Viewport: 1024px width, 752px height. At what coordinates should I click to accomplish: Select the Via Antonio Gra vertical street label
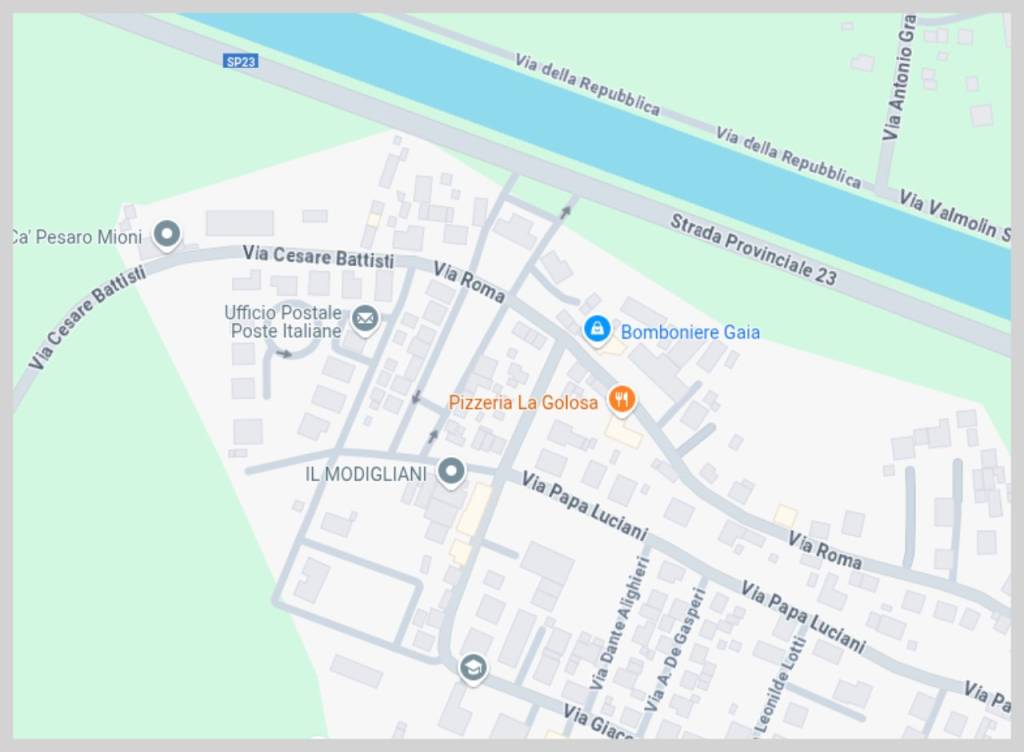(x=900, y=76)
